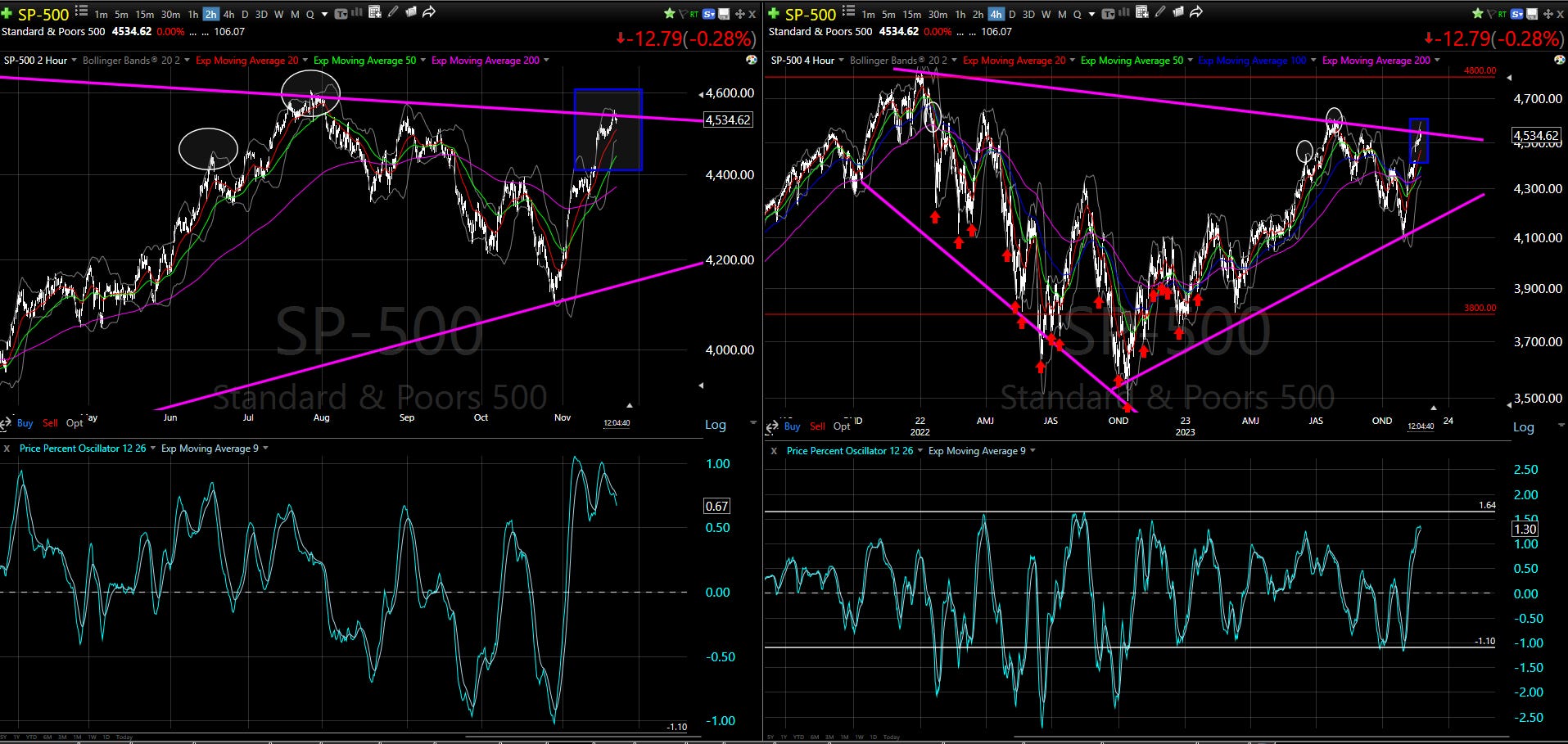The image size is (1568, 744).
Task: Click the right chart folder icon
Action: pyautogui.click(x=1178, y=11)
